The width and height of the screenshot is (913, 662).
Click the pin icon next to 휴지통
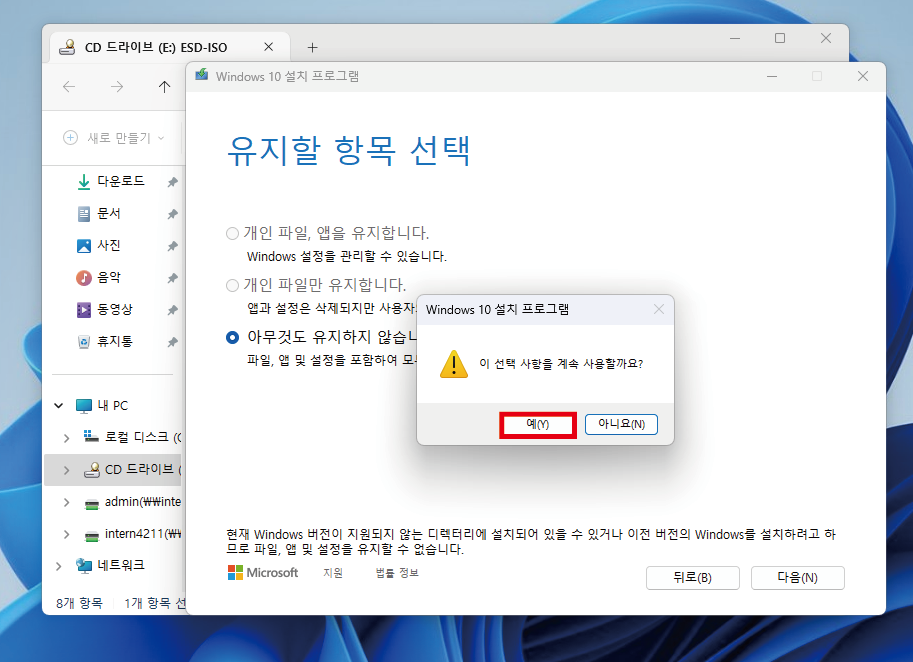coord(172,342)
